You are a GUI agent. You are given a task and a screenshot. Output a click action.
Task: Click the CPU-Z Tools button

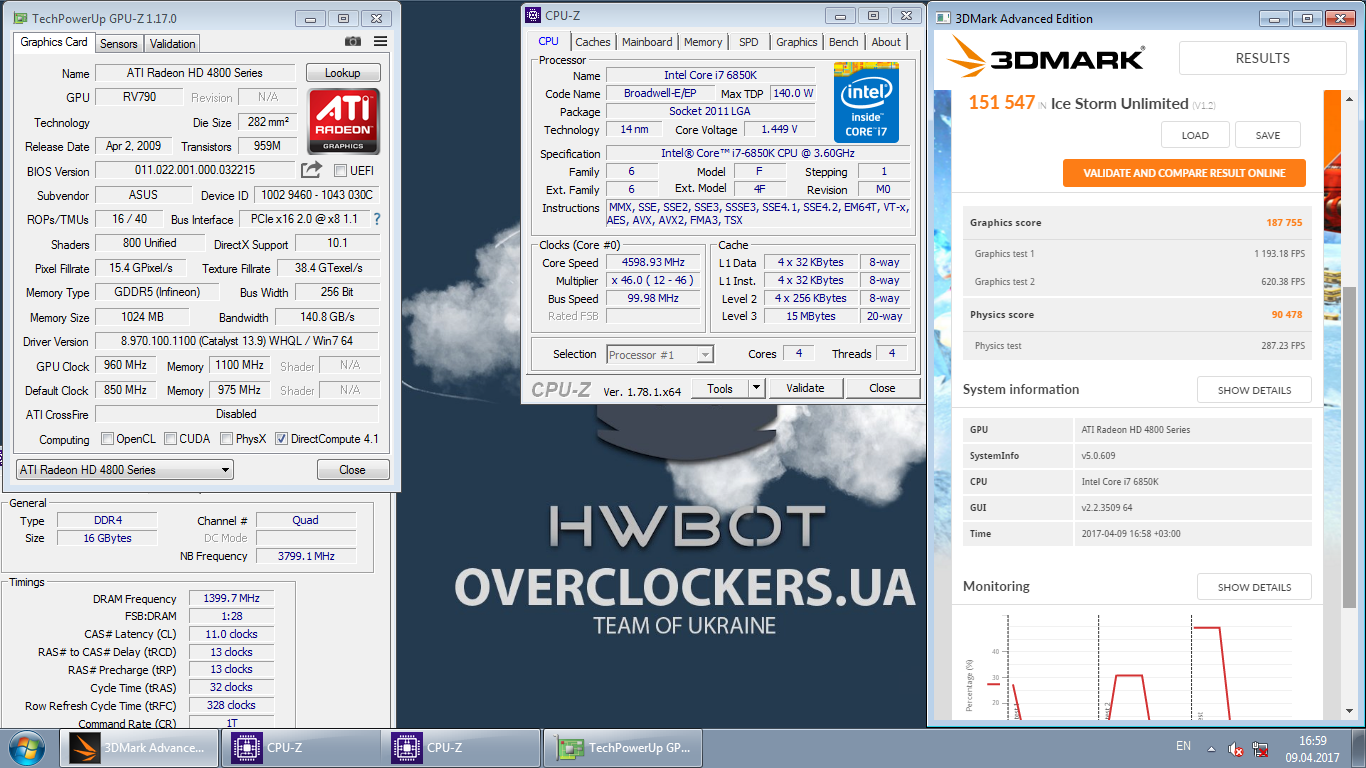coord(720,388)
